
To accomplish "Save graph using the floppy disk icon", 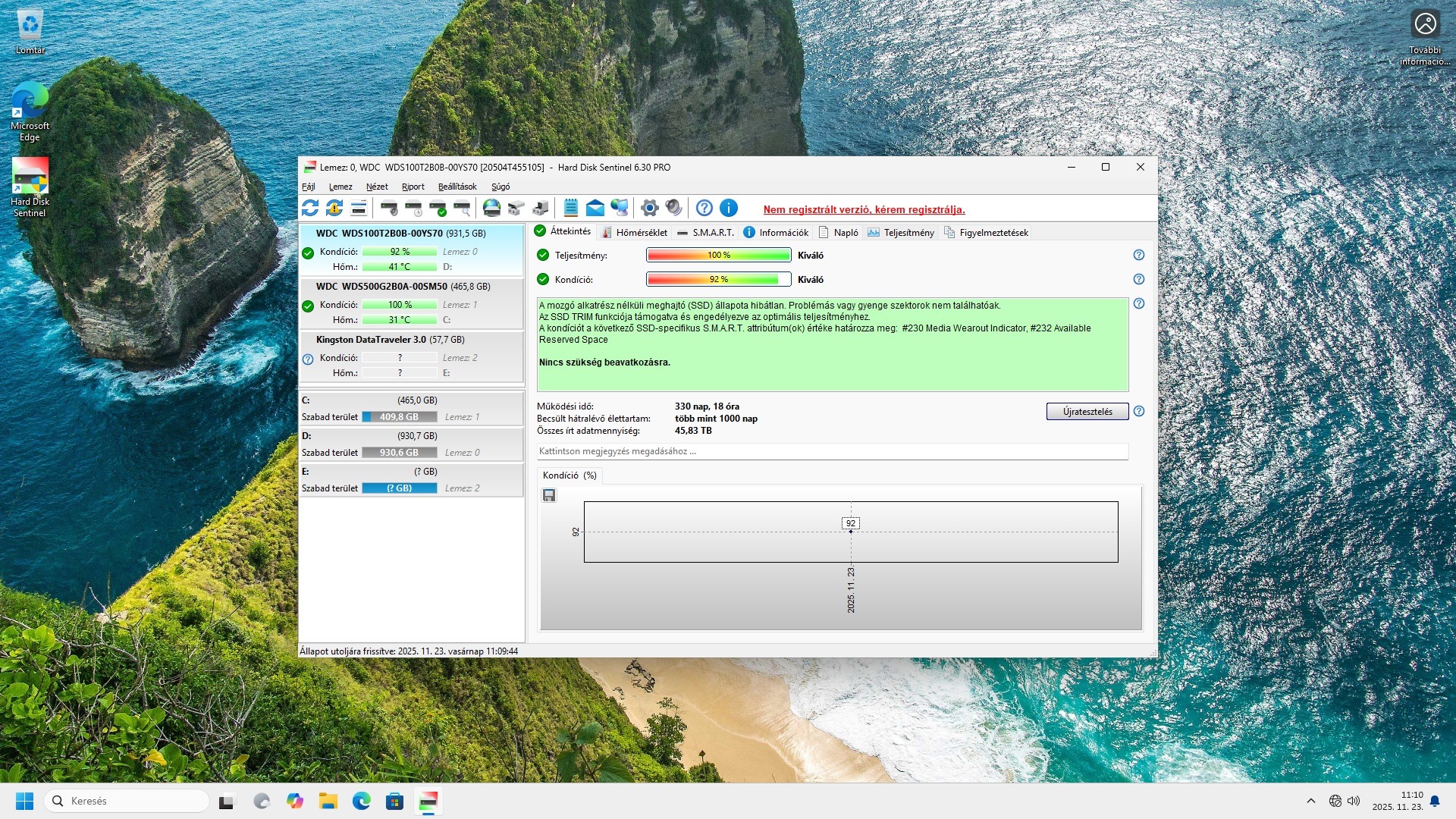I will [x=549, y=495].
